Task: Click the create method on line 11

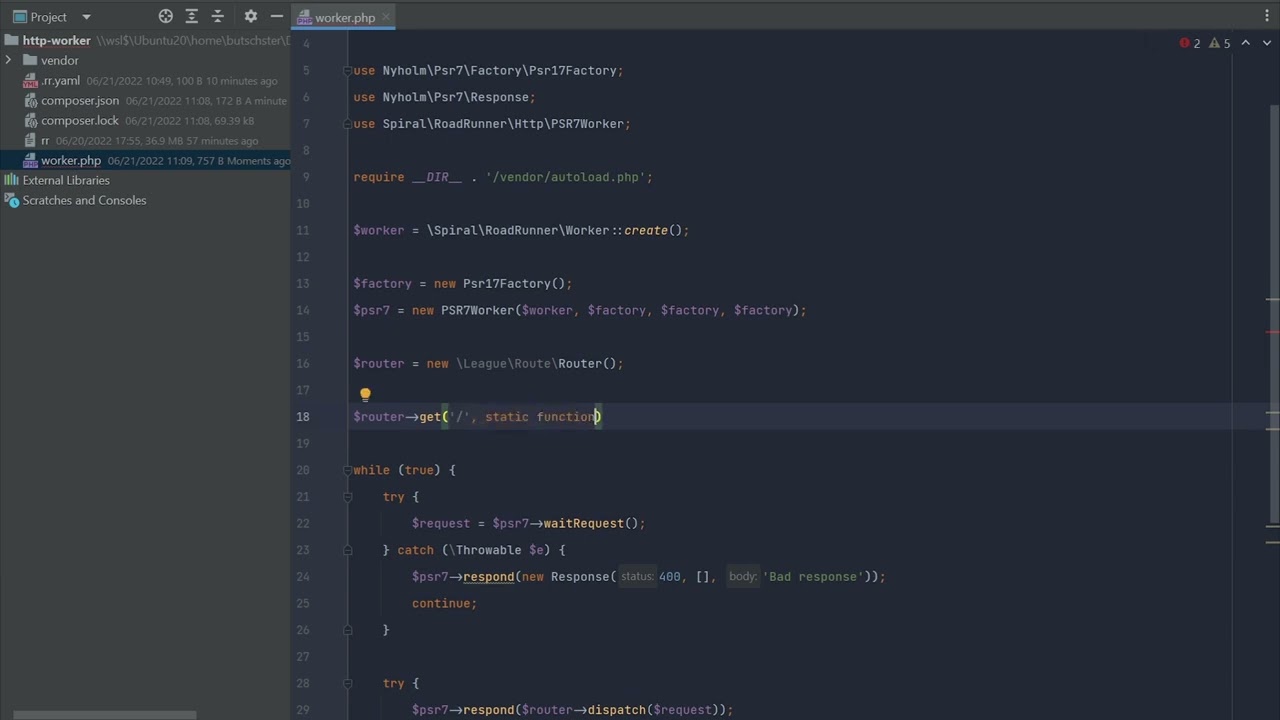Action: click(646, 230)
